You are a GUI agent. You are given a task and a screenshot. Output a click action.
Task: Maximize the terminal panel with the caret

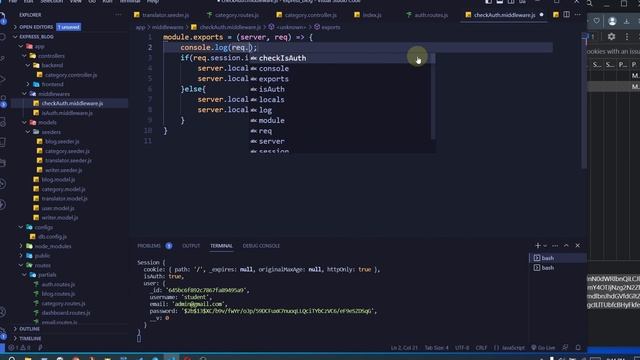566,246
